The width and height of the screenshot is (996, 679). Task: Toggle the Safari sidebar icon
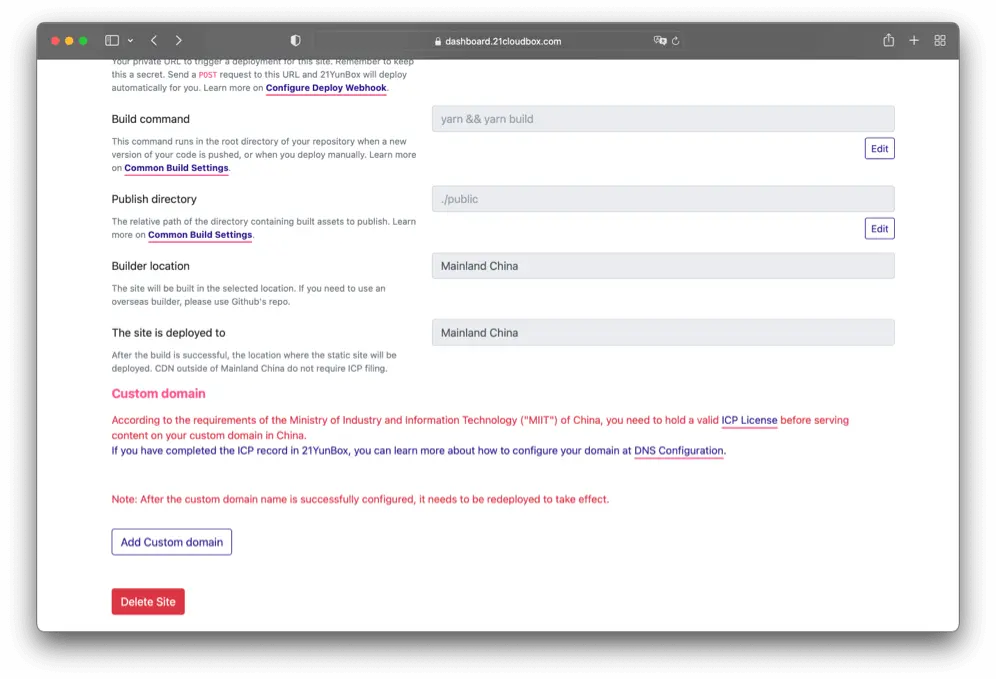pyautogui.click(x=111, y=41)
